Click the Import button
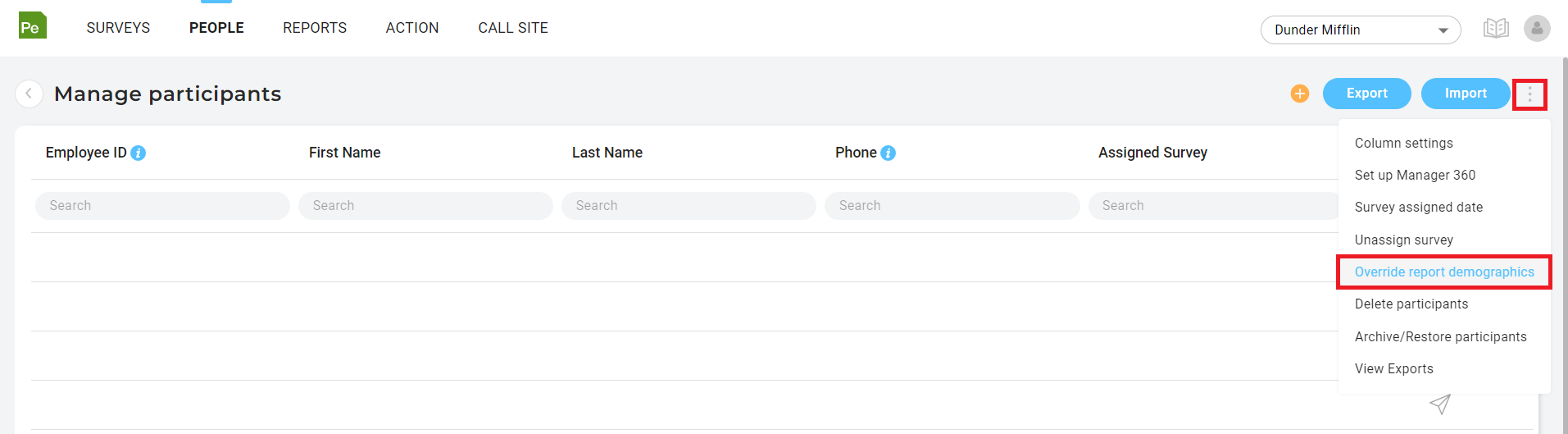The width and height of the screenshot is (1568, 434). (1466, 94)
